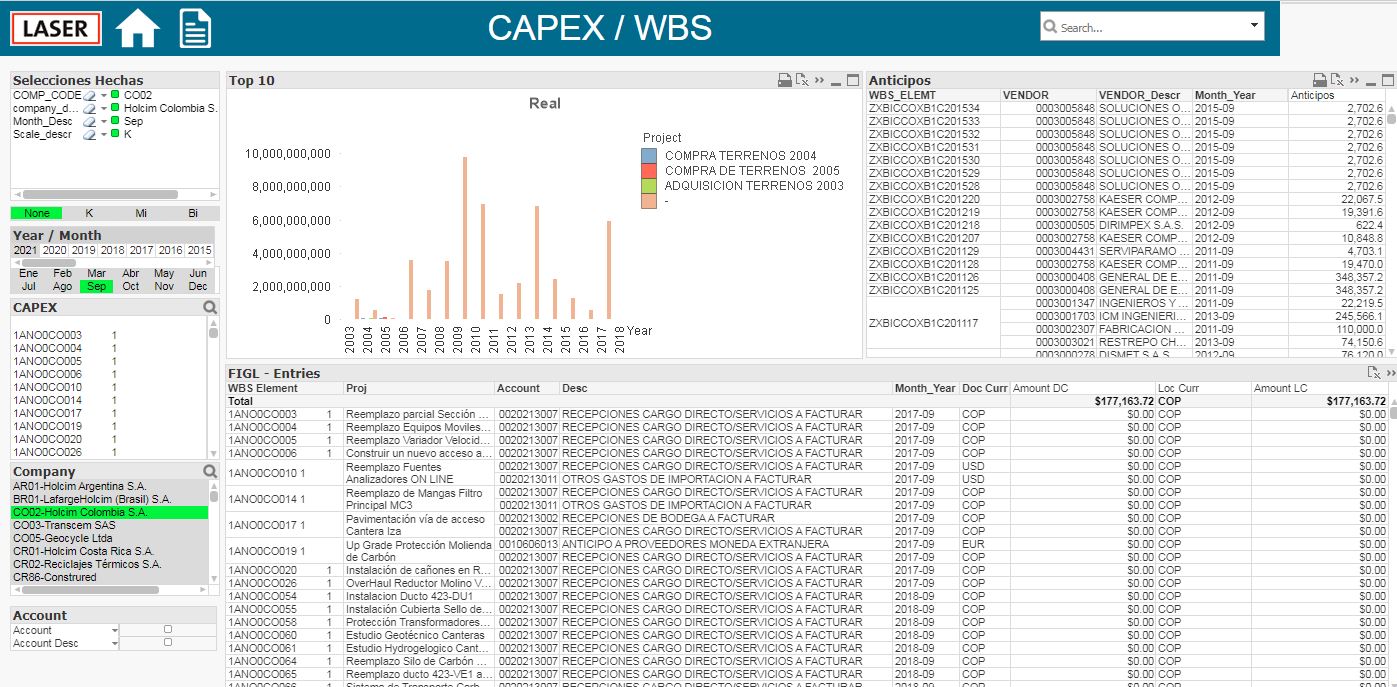Clear the COMP_CODE selection with eraser

click(x=89, y=95)
